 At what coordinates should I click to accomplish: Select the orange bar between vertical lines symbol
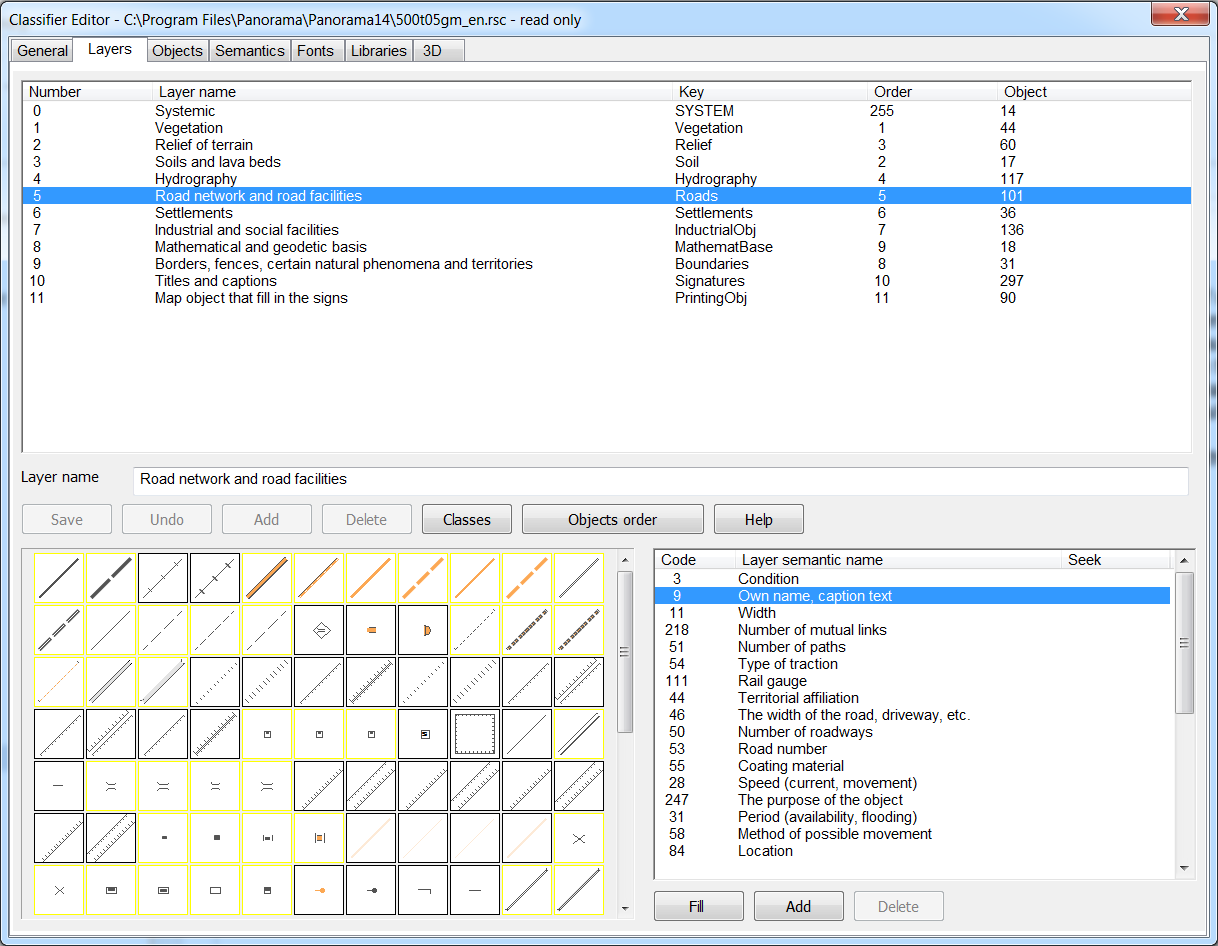click(320, 838)
